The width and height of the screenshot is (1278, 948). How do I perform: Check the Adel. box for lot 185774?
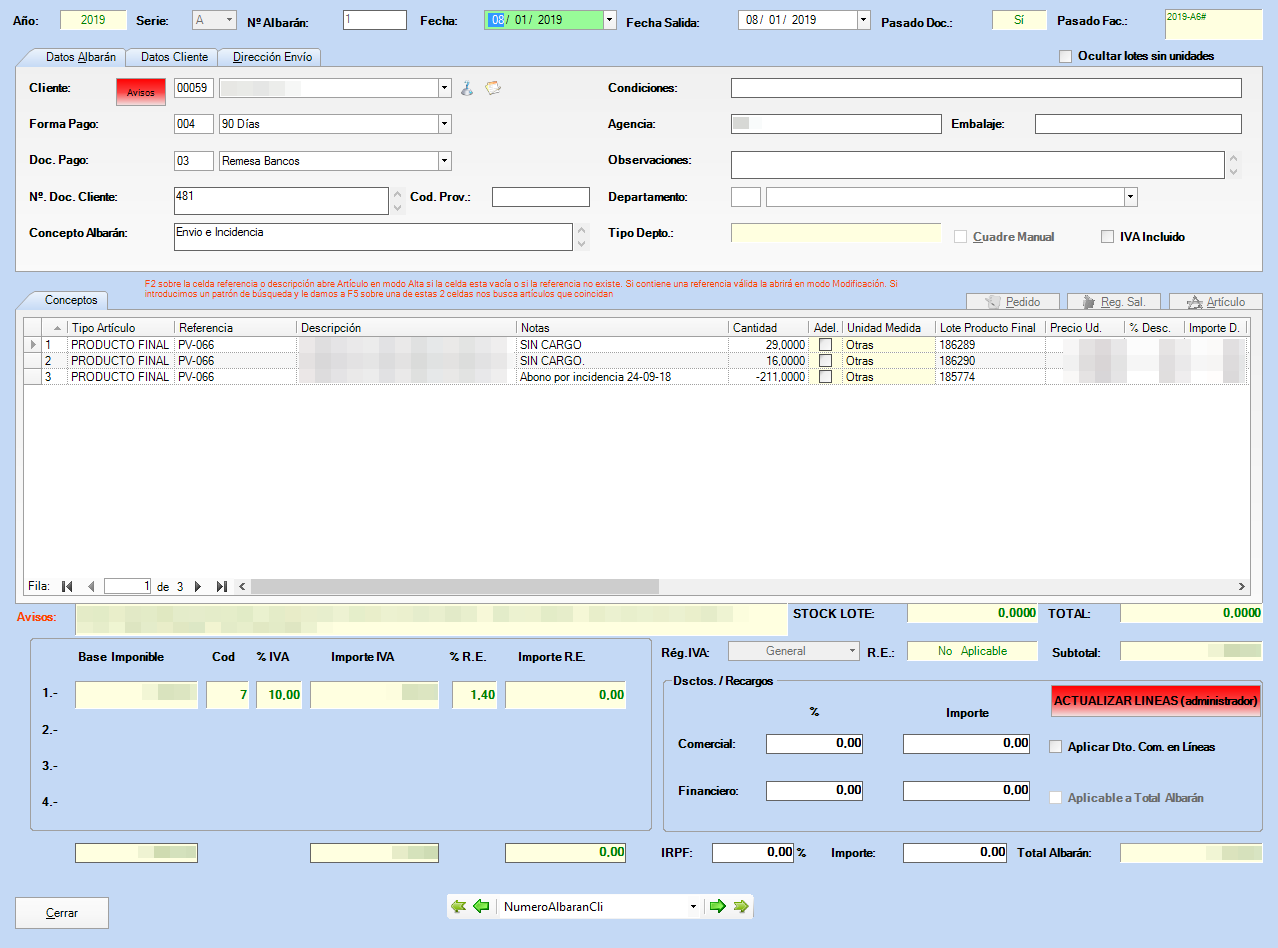825,377
